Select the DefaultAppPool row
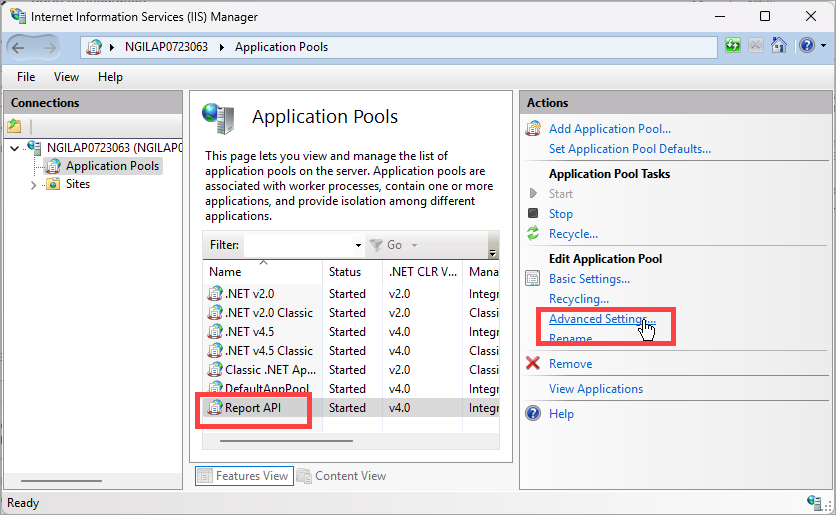This screenshot has width=836, height=515. pyautogui.click(x=352, y=389)
